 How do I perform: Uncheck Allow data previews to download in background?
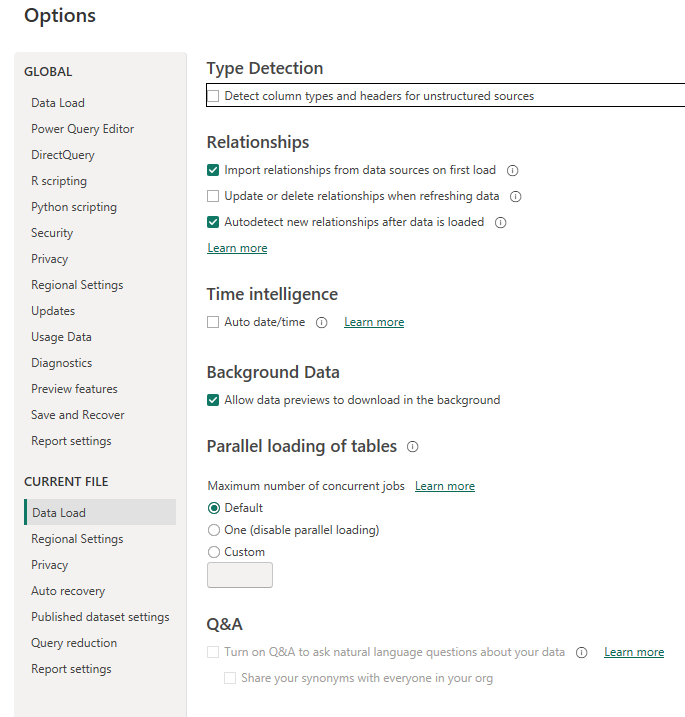pyautogui.click(x=213, y=401)
